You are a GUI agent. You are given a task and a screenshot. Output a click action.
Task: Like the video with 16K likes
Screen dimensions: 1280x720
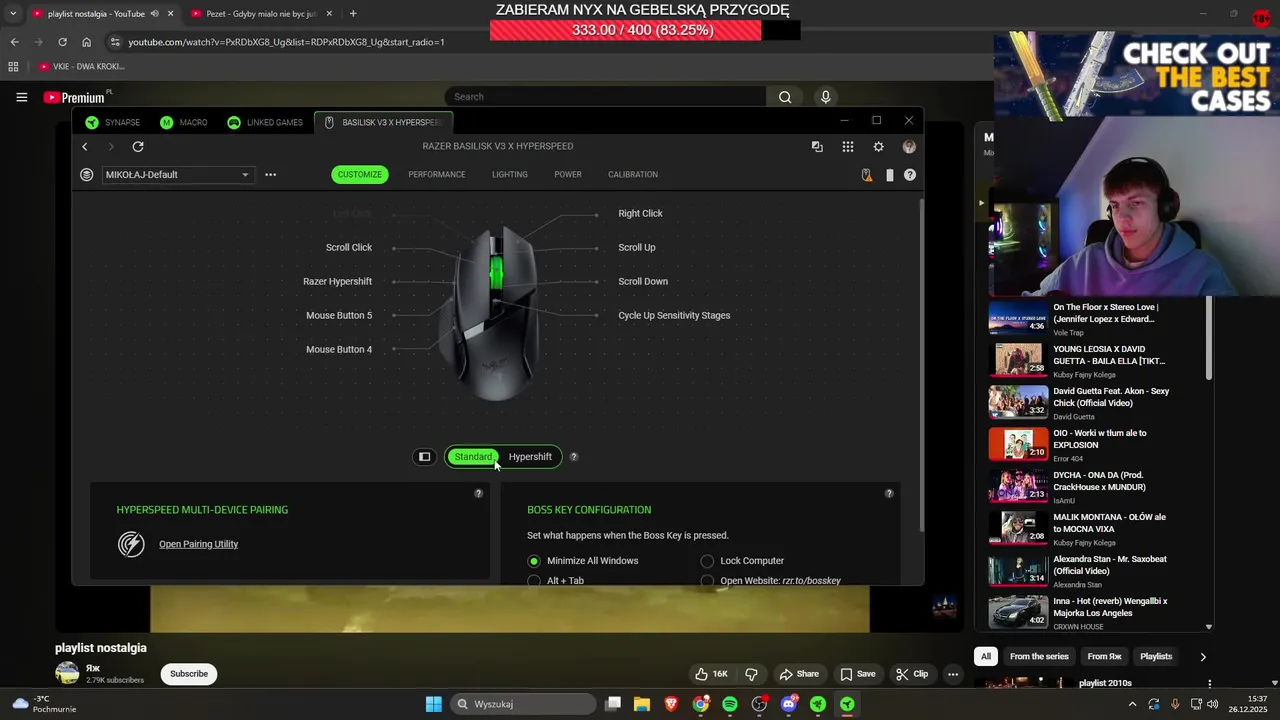coord(712,674)
